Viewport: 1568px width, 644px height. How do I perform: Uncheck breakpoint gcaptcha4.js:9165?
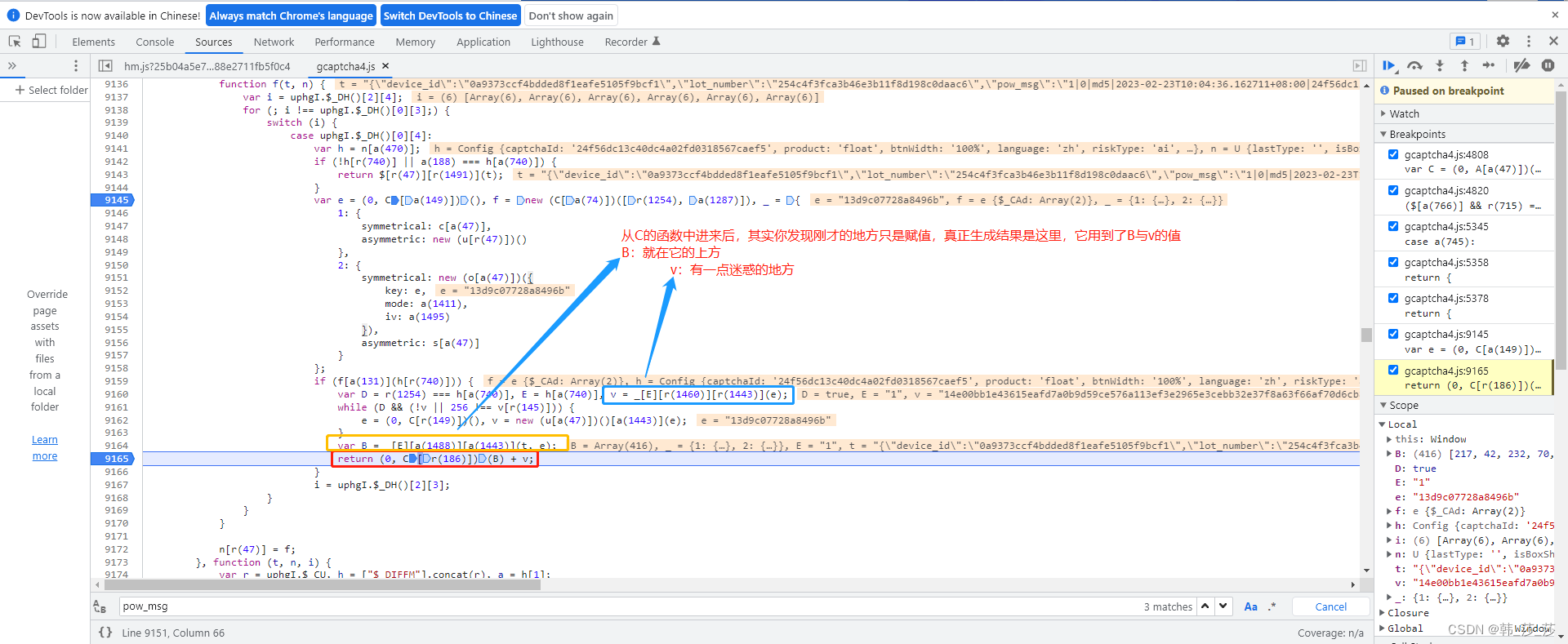tap(1393, 370)
